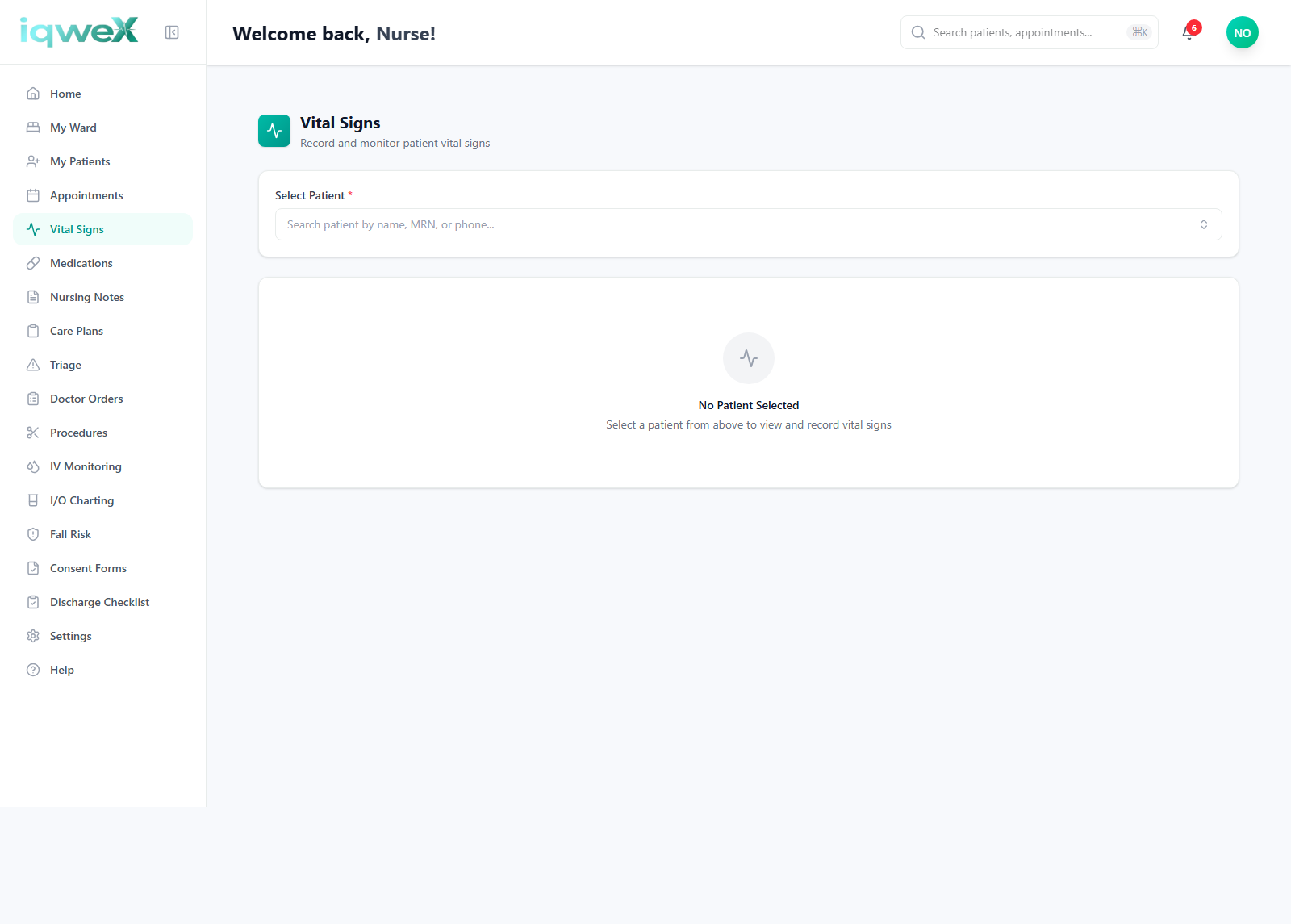Click the iqweX logo
The width and height of the screenshot is (1291, 924).
click(79, 32)
